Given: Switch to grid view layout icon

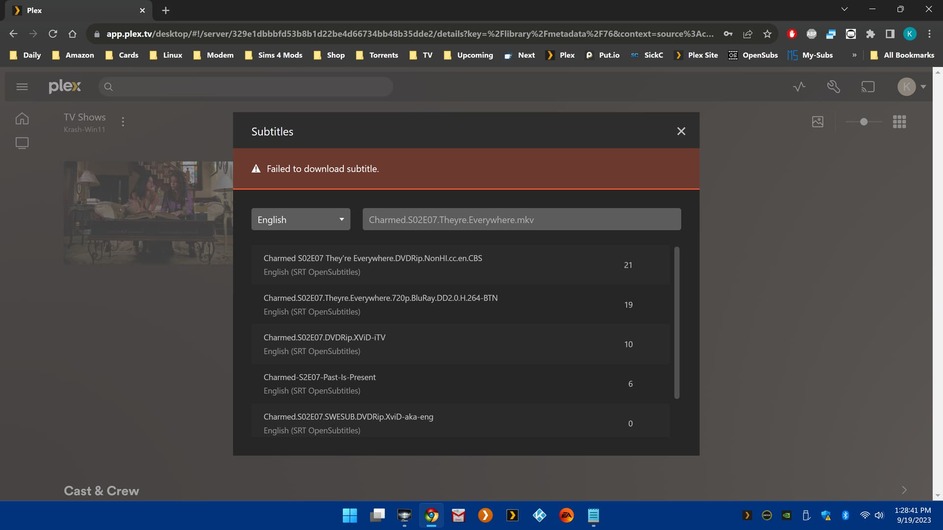Looking at the screenshot, I should (899, 122).
